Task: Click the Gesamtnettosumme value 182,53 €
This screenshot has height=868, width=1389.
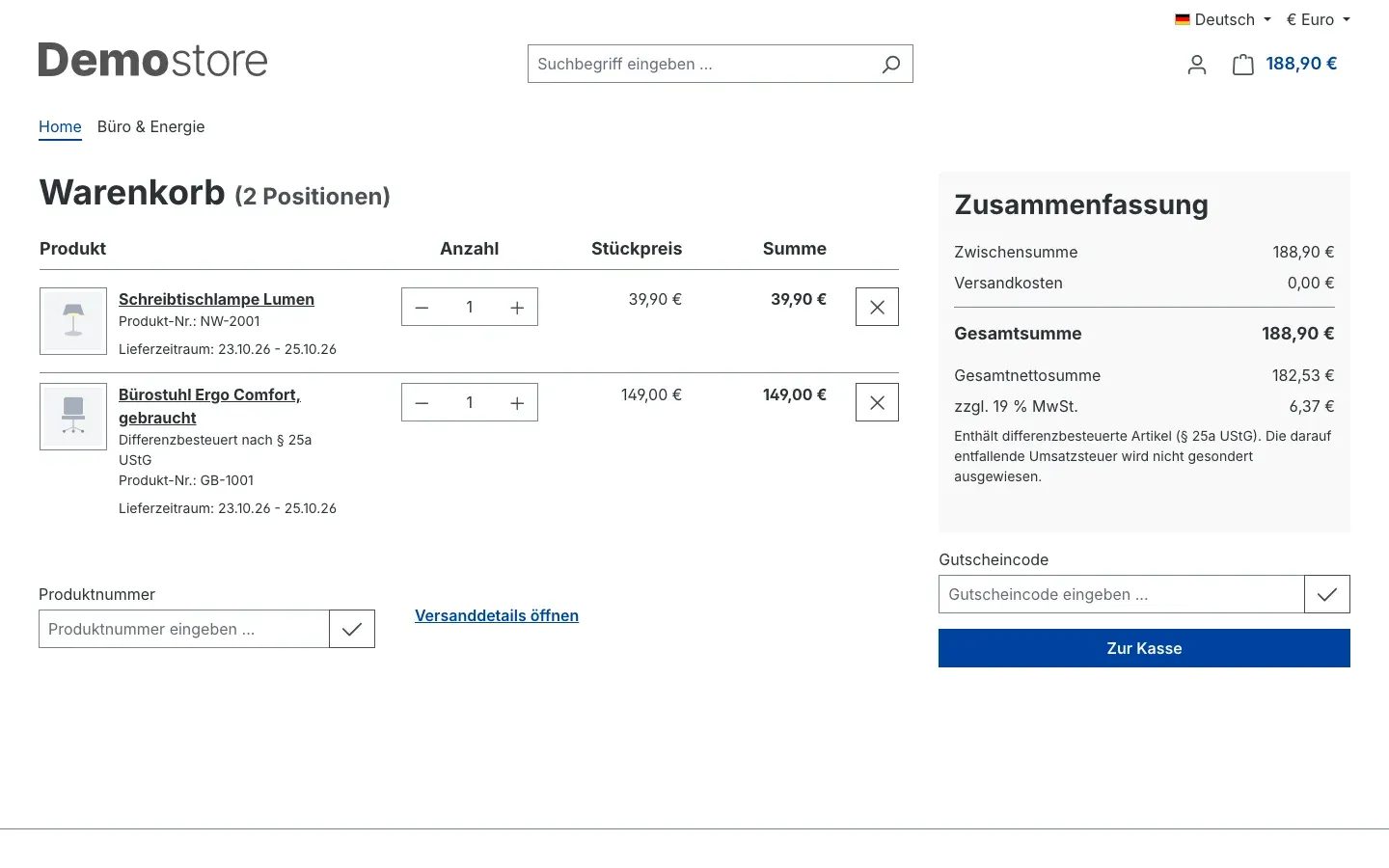Action: pyautogui.click(x=1303, y=375)
